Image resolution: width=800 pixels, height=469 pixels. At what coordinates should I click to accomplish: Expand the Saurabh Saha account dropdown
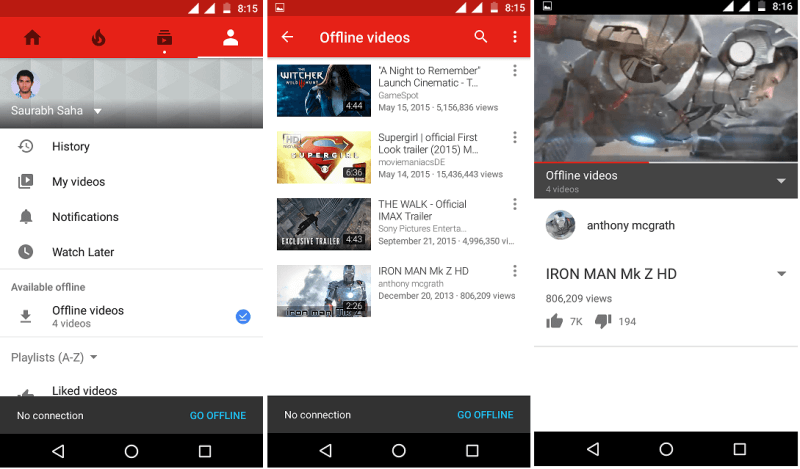[x=97, y=111]
